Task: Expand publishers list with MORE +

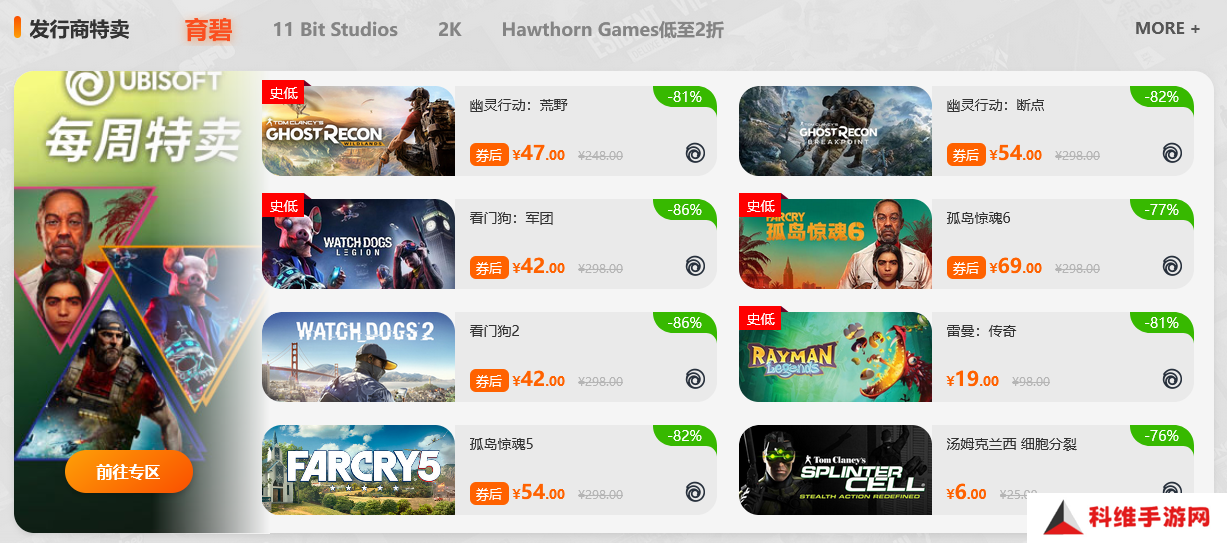Action: 1167,28
